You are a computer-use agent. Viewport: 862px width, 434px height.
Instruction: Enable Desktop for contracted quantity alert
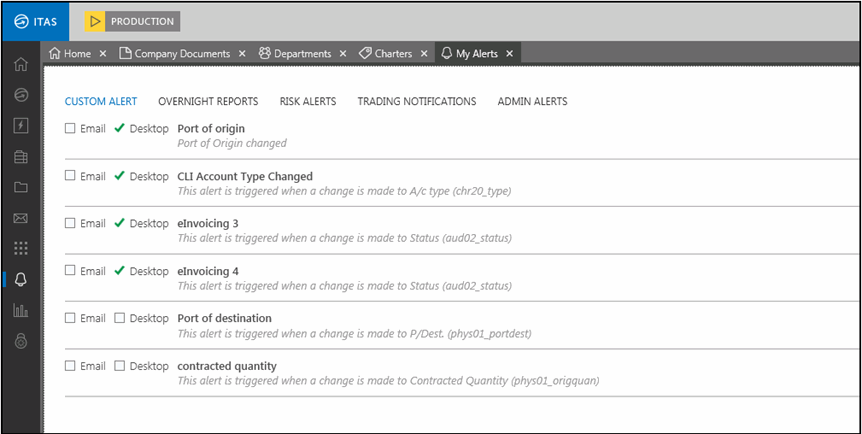click(x=119, y=365)
